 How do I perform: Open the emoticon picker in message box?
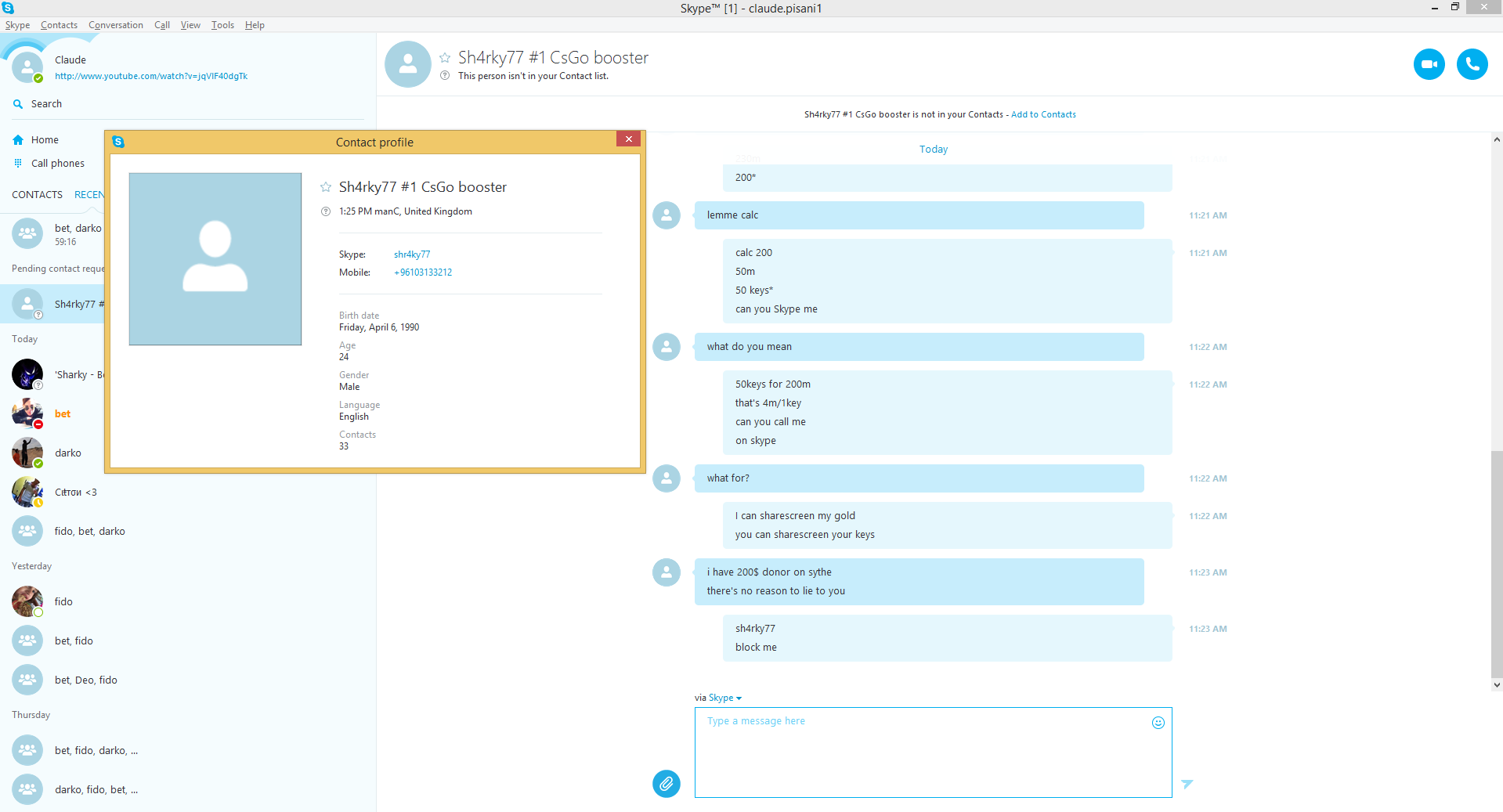click(1158, 723)
